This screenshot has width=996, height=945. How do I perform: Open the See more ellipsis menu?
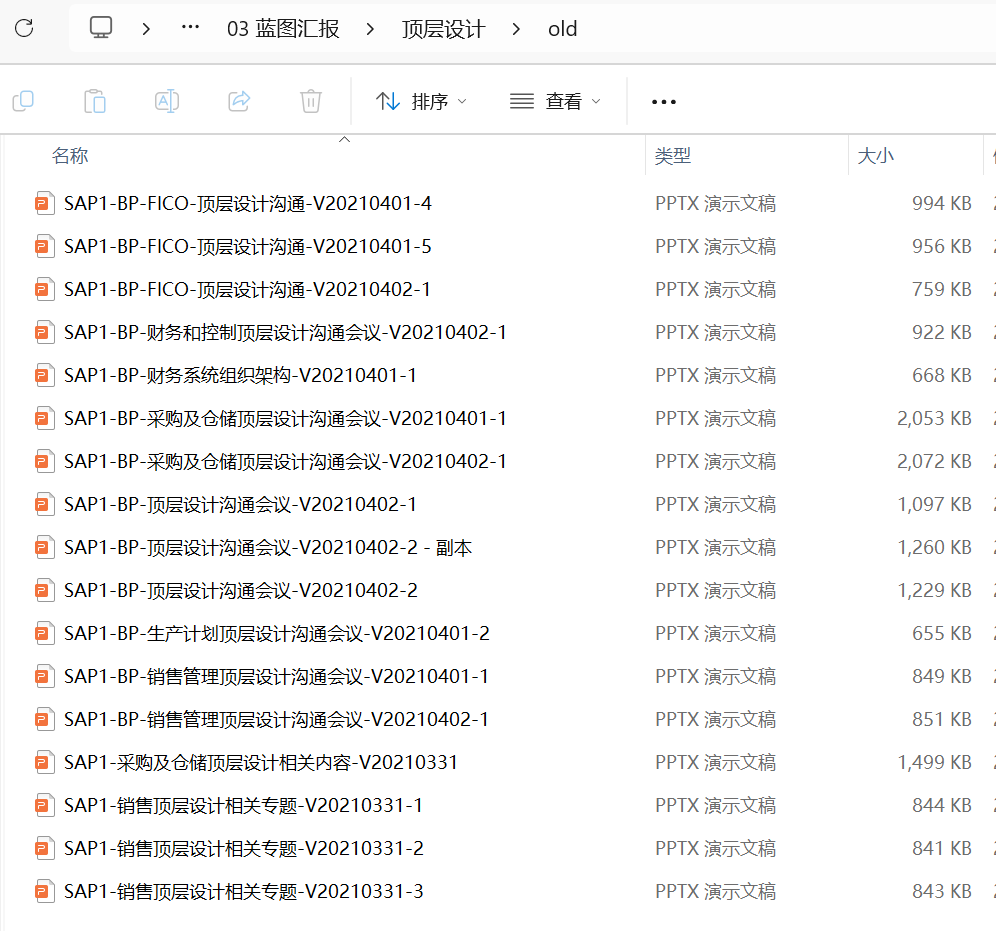pyautogui.click(x=664, y=101)
